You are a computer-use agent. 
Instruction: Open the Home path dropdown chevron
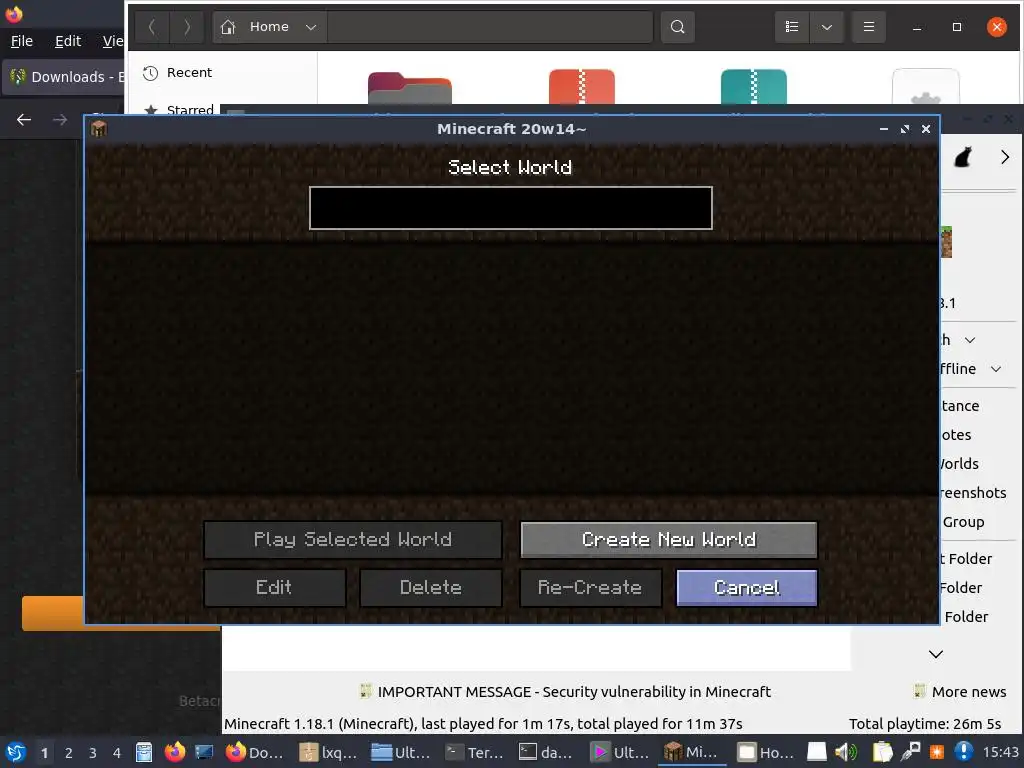(311, 27)
